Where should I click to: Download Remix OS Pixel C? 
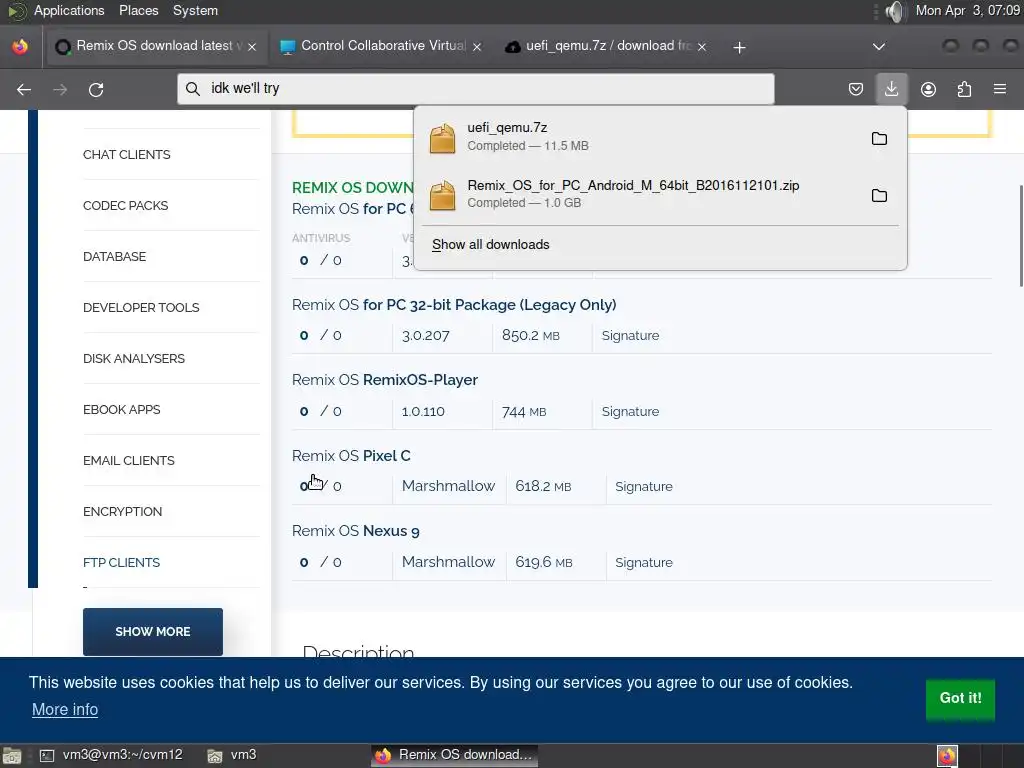coord(351,456)
